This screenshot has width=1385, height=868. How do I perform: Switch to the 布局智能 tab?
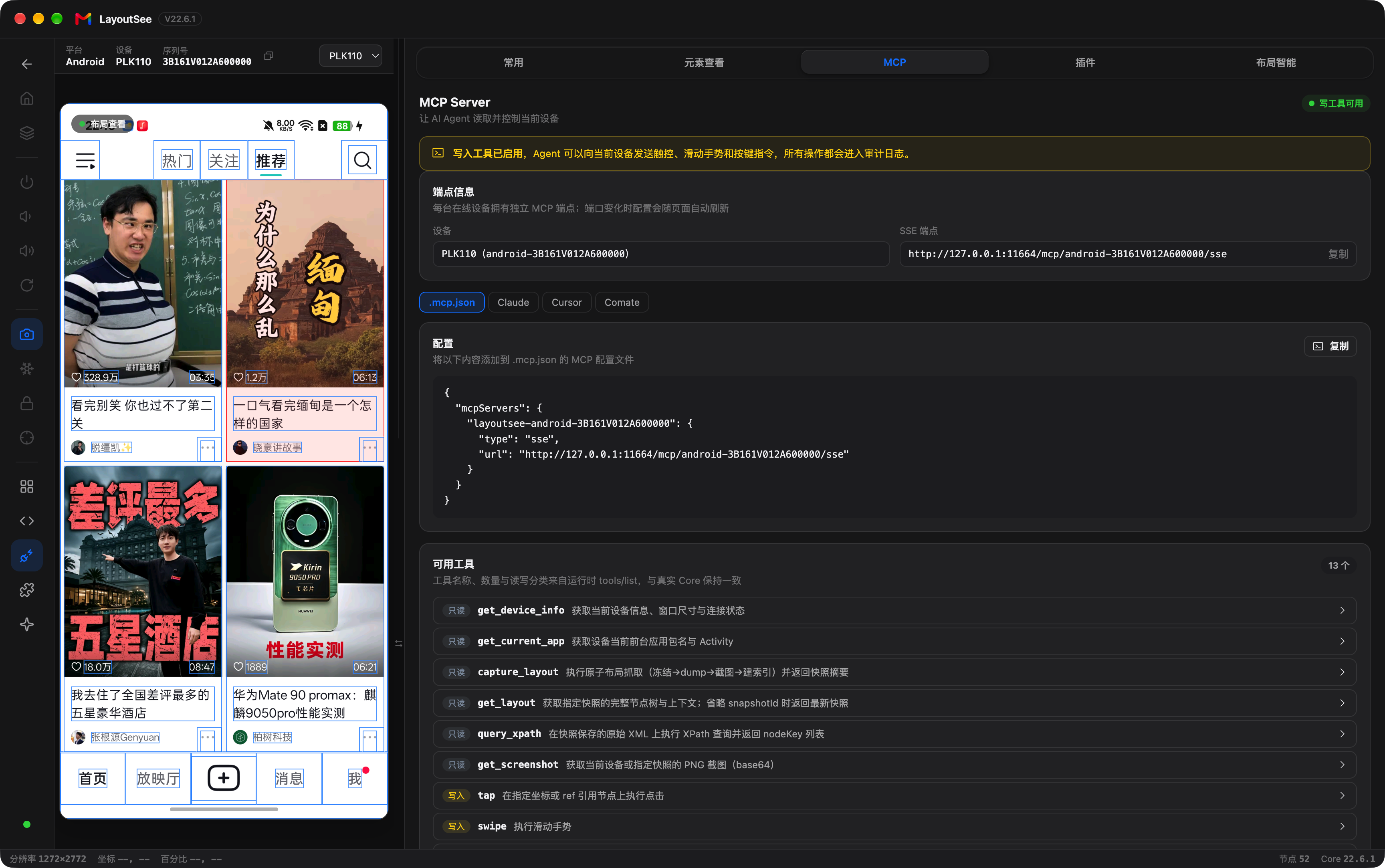click(1275, 63)
